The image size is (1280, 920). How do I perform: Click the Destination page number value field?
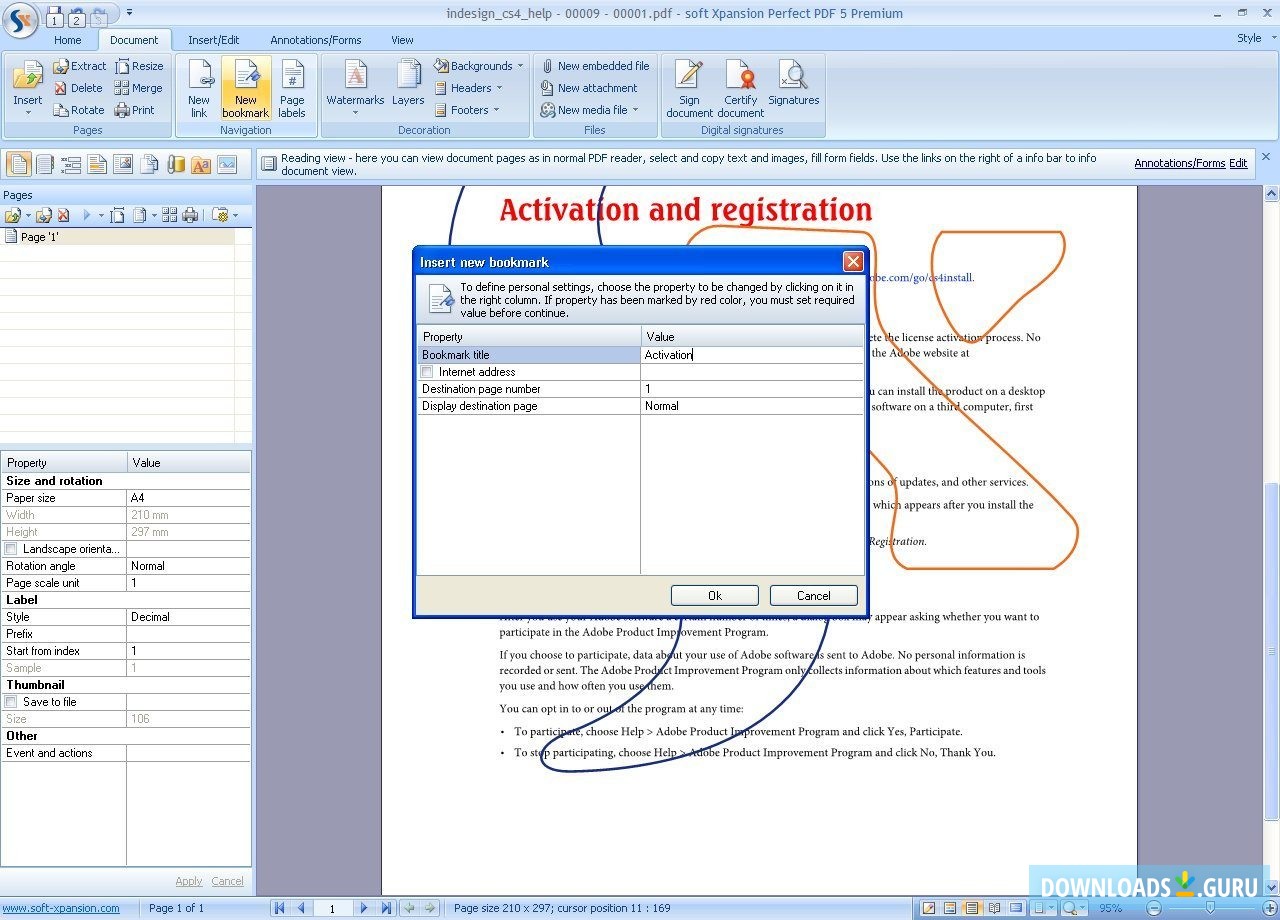(752, 389)
